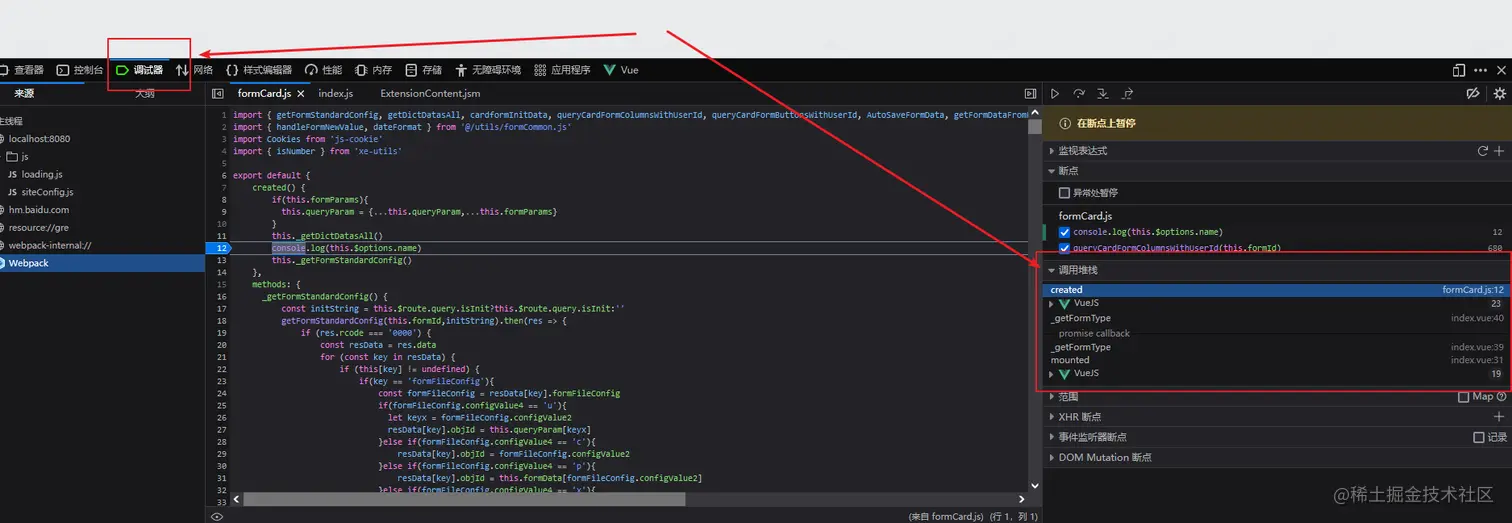This screenshot has width=1512, height=523.
Task: Collapse the sources pane toggle icon
Action: pyautogui.click(x=218, y=93)
